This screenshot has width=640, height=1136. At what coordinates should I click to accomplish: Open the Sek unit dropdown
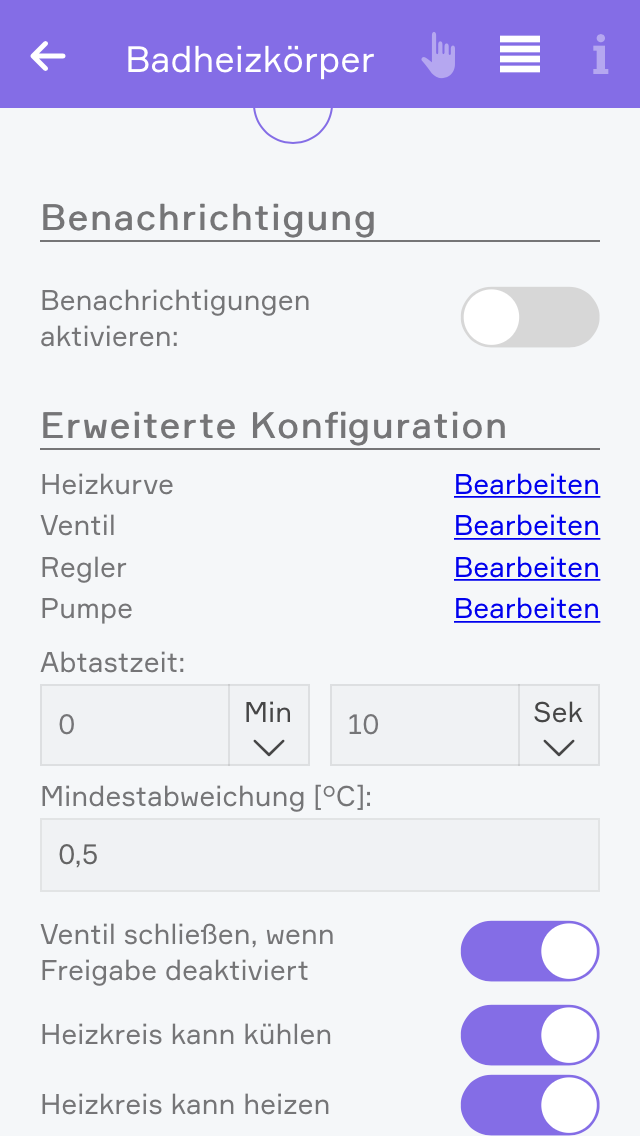tap(558, 725)
